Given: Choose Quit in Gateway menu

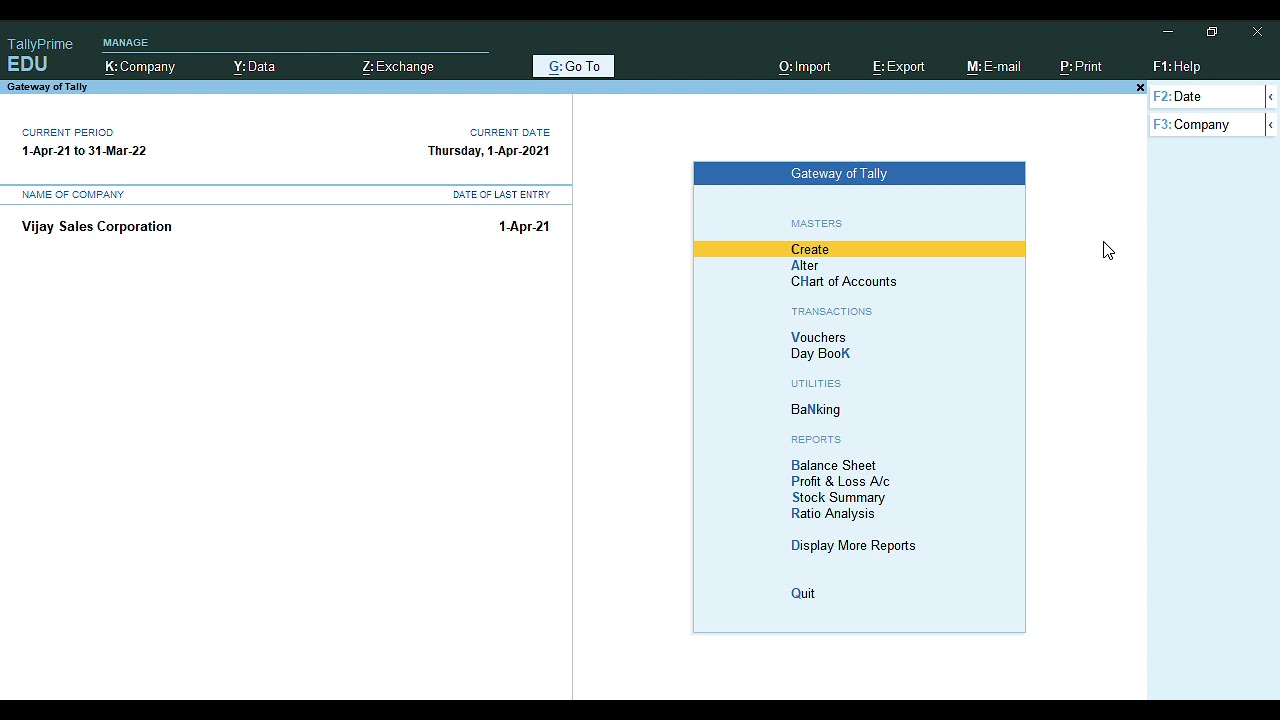Looking at the screenshot, I should point(803,594).
